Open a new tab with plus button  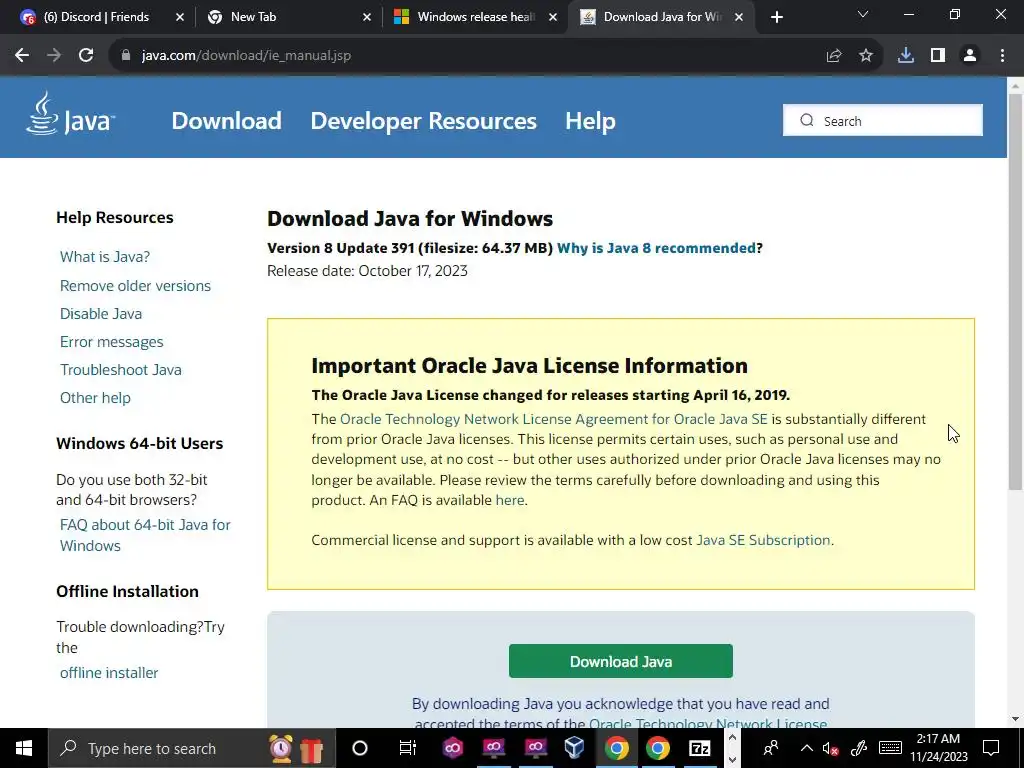click(776, 17)
